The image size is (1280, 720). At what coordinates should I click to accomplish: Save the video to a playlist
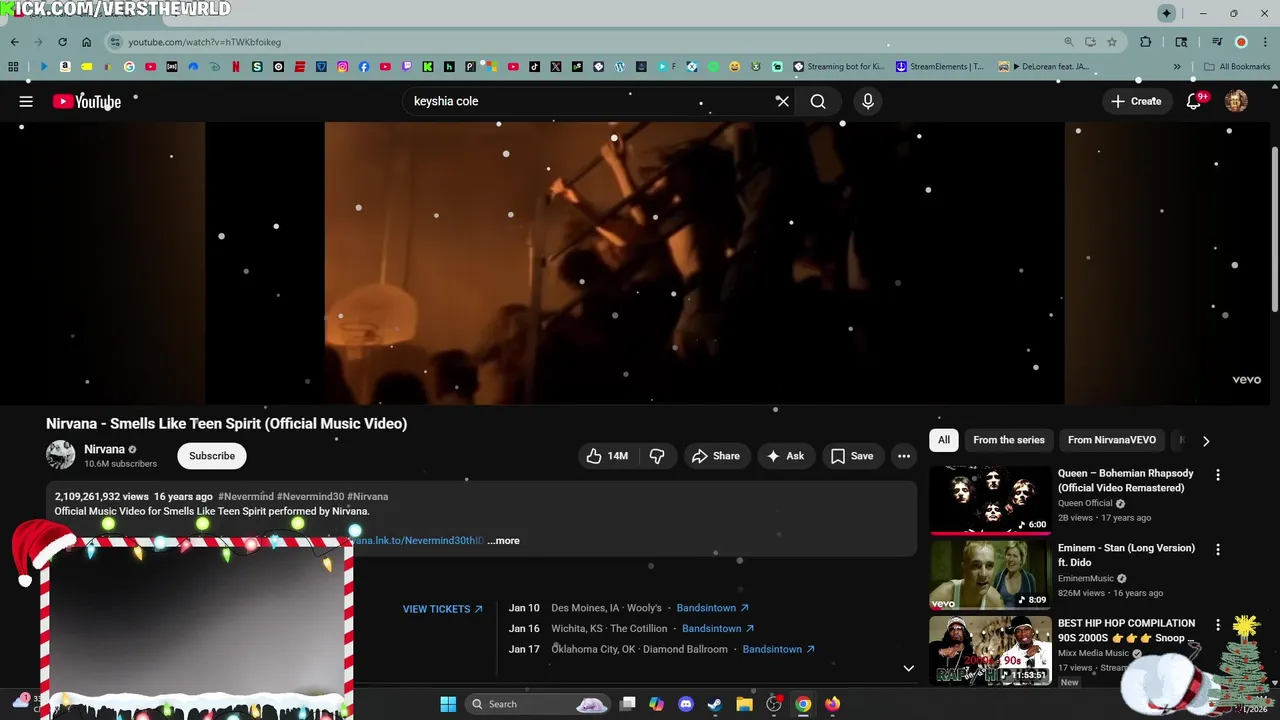pyautogui.click(x=852, y=456)
